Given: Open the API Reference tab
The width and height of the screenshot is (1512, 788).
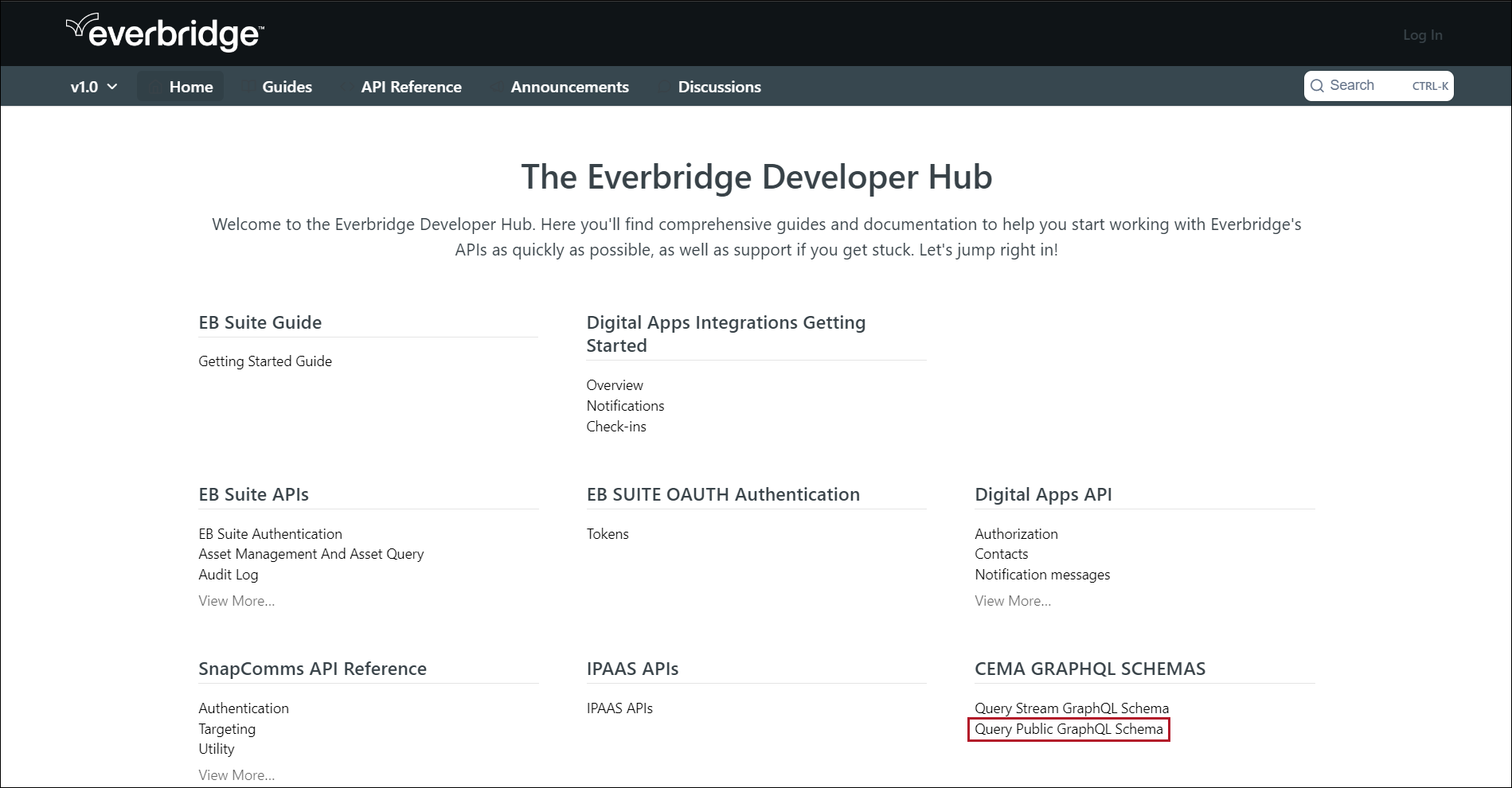Looking at the screenshot, I should pyautogui.click(x=411, y=87).
